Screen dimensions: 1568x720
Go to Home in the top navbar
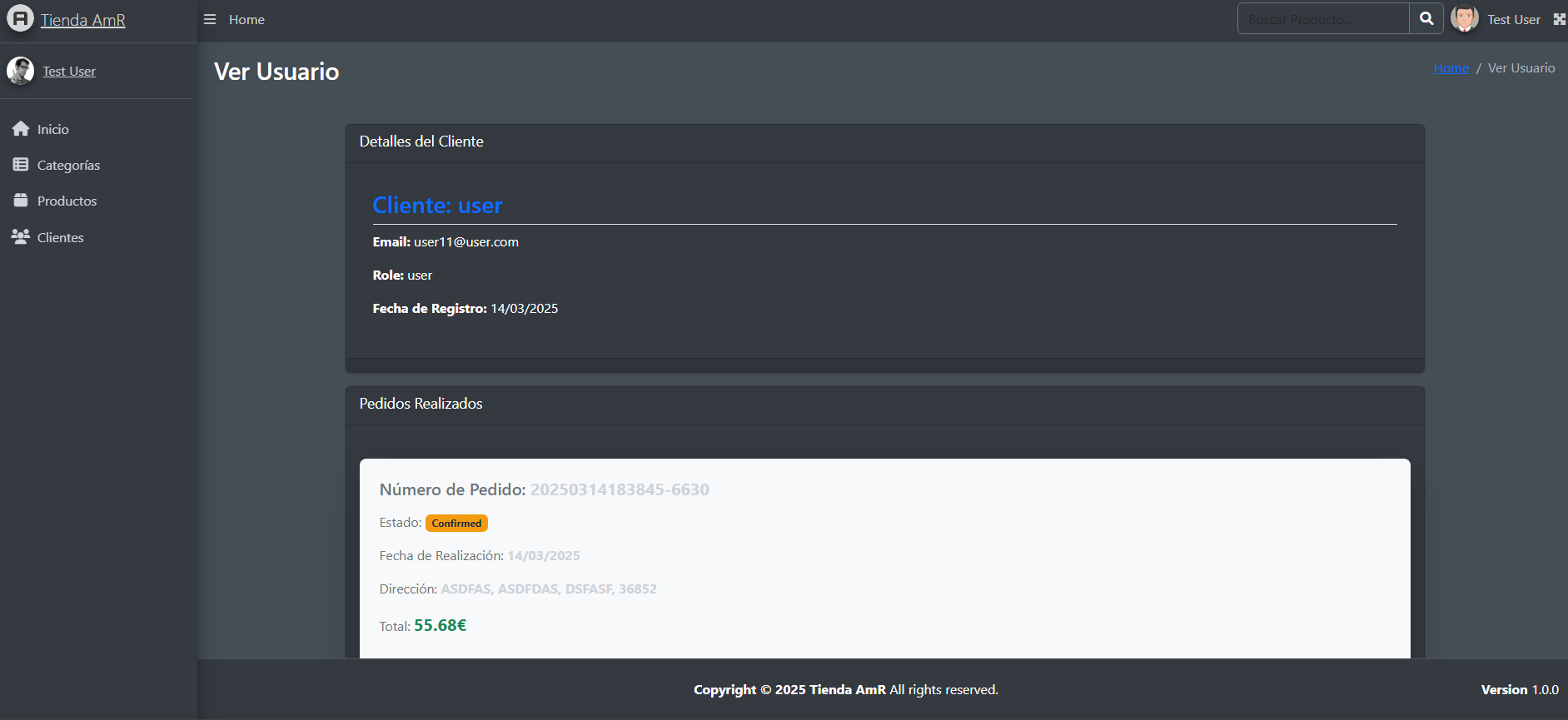tap(246, 19)
